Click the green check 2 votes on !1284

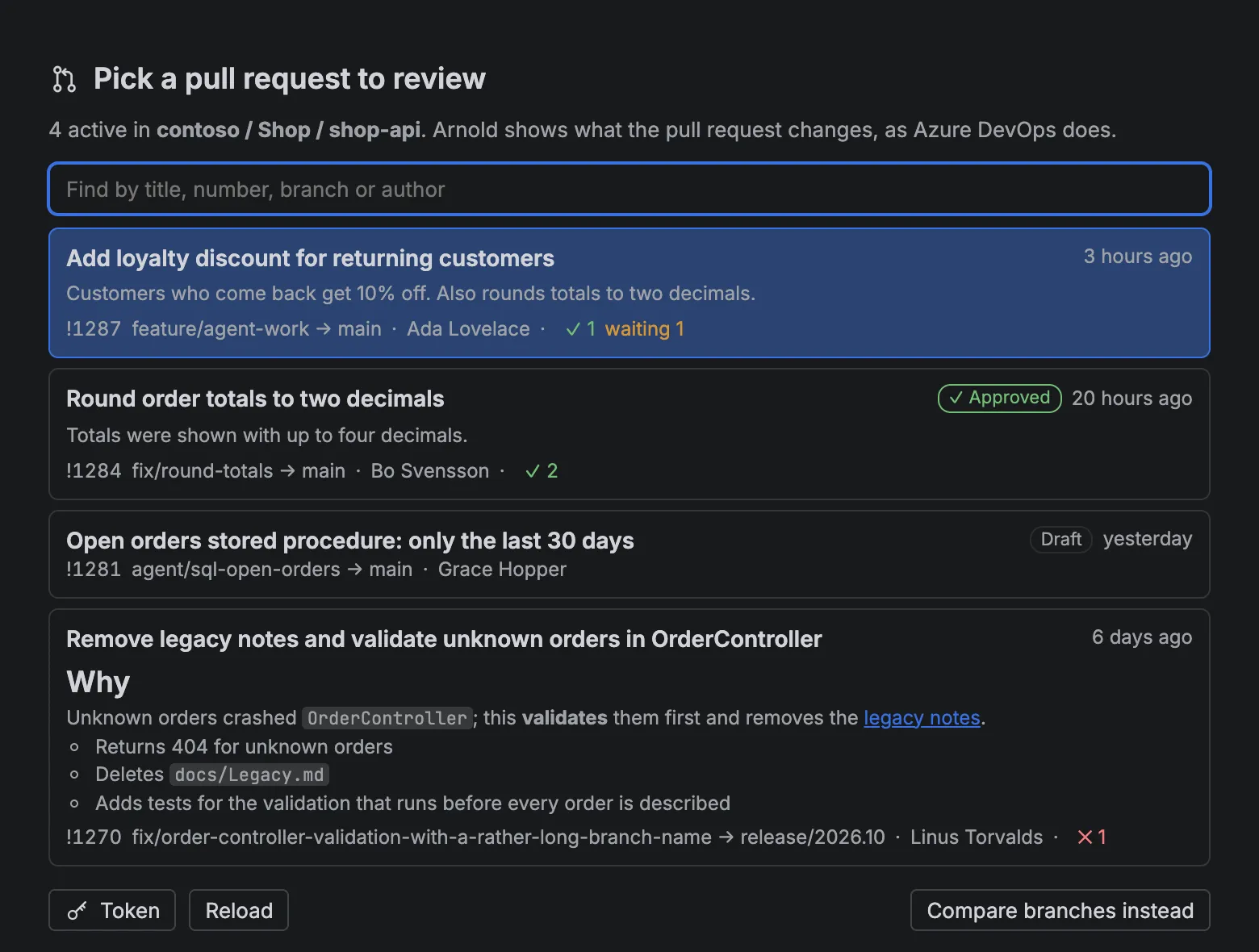click(542, 471)
